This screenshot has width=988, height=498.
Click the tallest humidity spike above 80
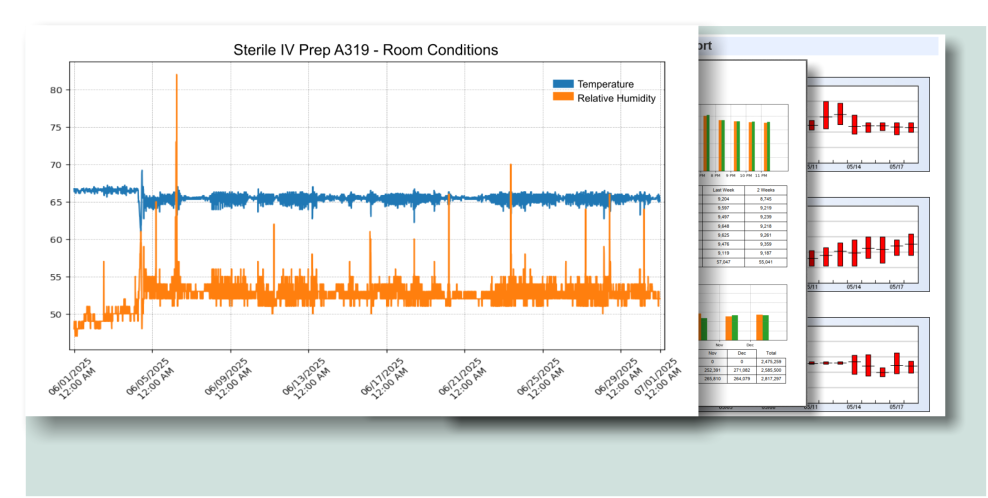(x=177, y=76)
